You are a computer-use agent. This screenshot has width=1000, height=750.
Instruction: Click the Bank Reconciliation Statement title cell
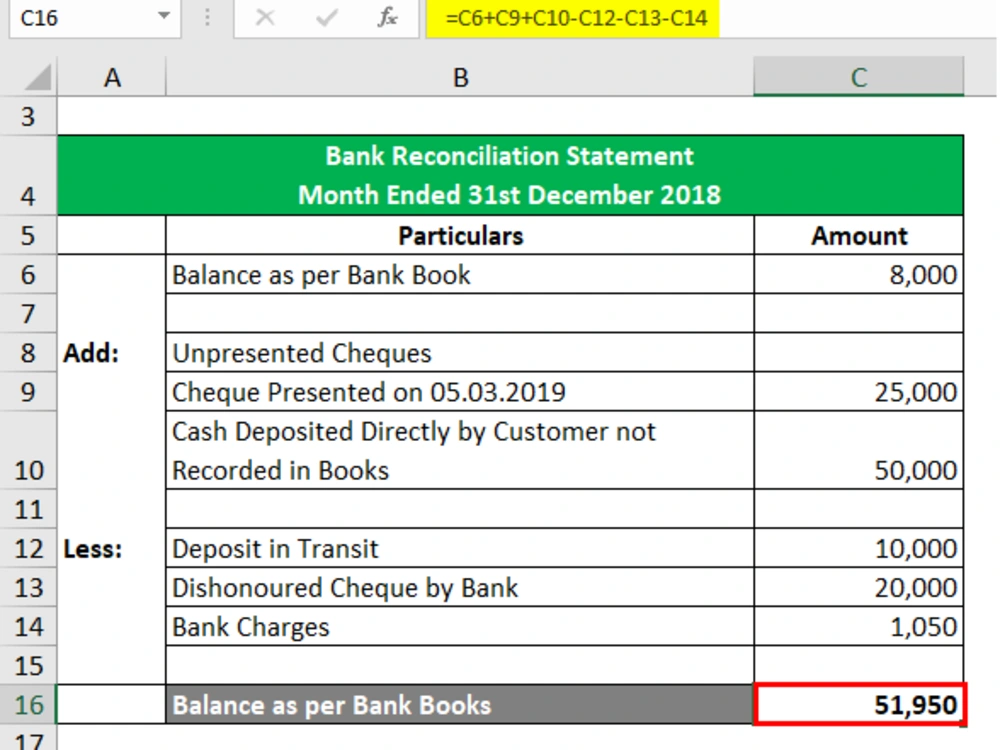click(x=510, y=175)
